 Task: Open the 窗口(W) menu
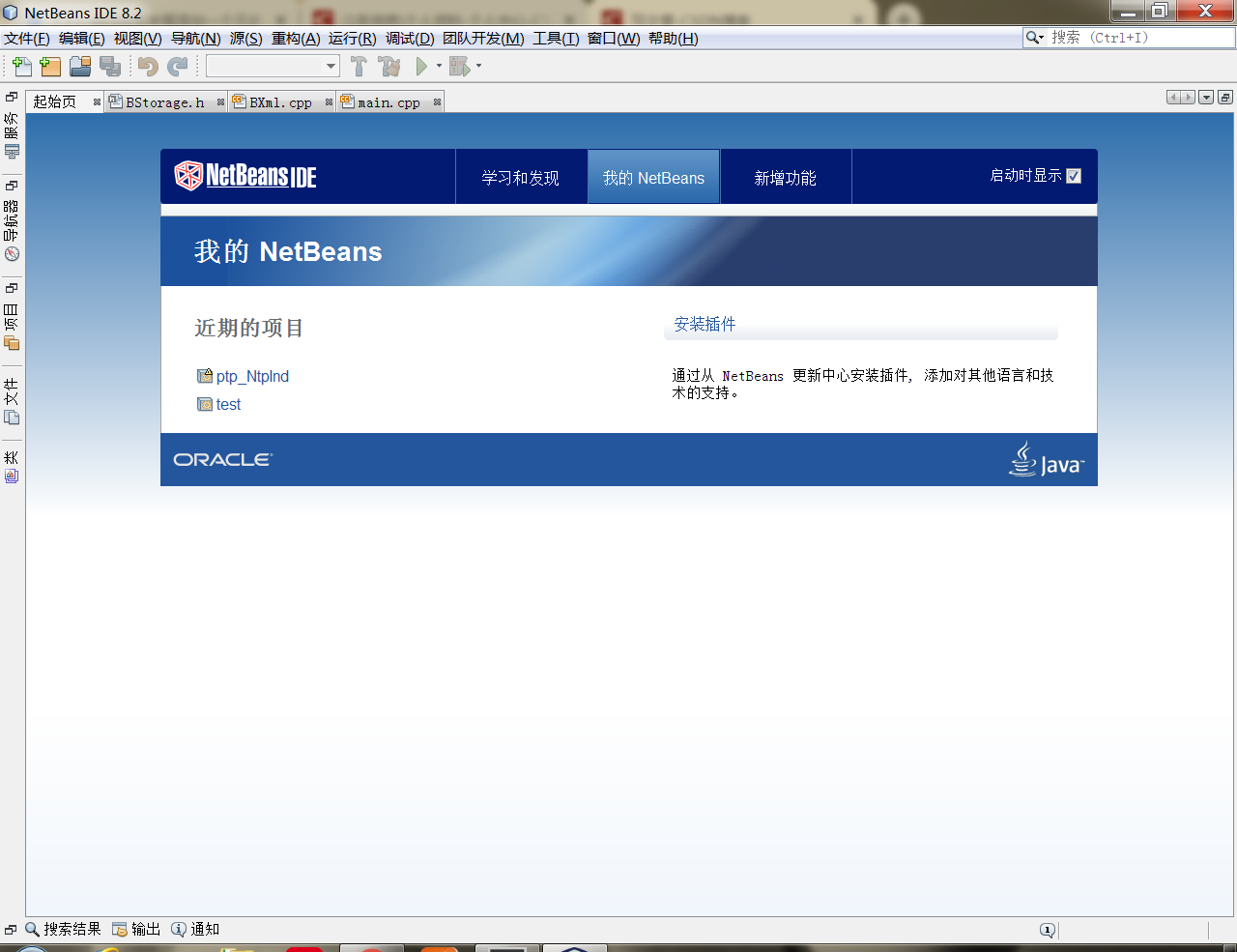(x=614, y=39)
